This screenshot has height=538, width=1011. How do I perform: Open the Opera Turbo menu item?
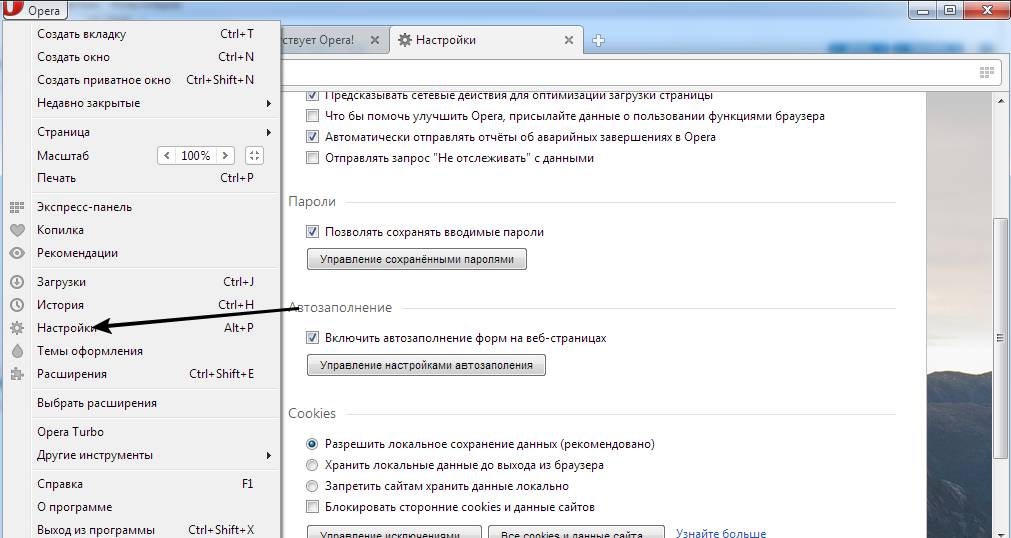70,432
